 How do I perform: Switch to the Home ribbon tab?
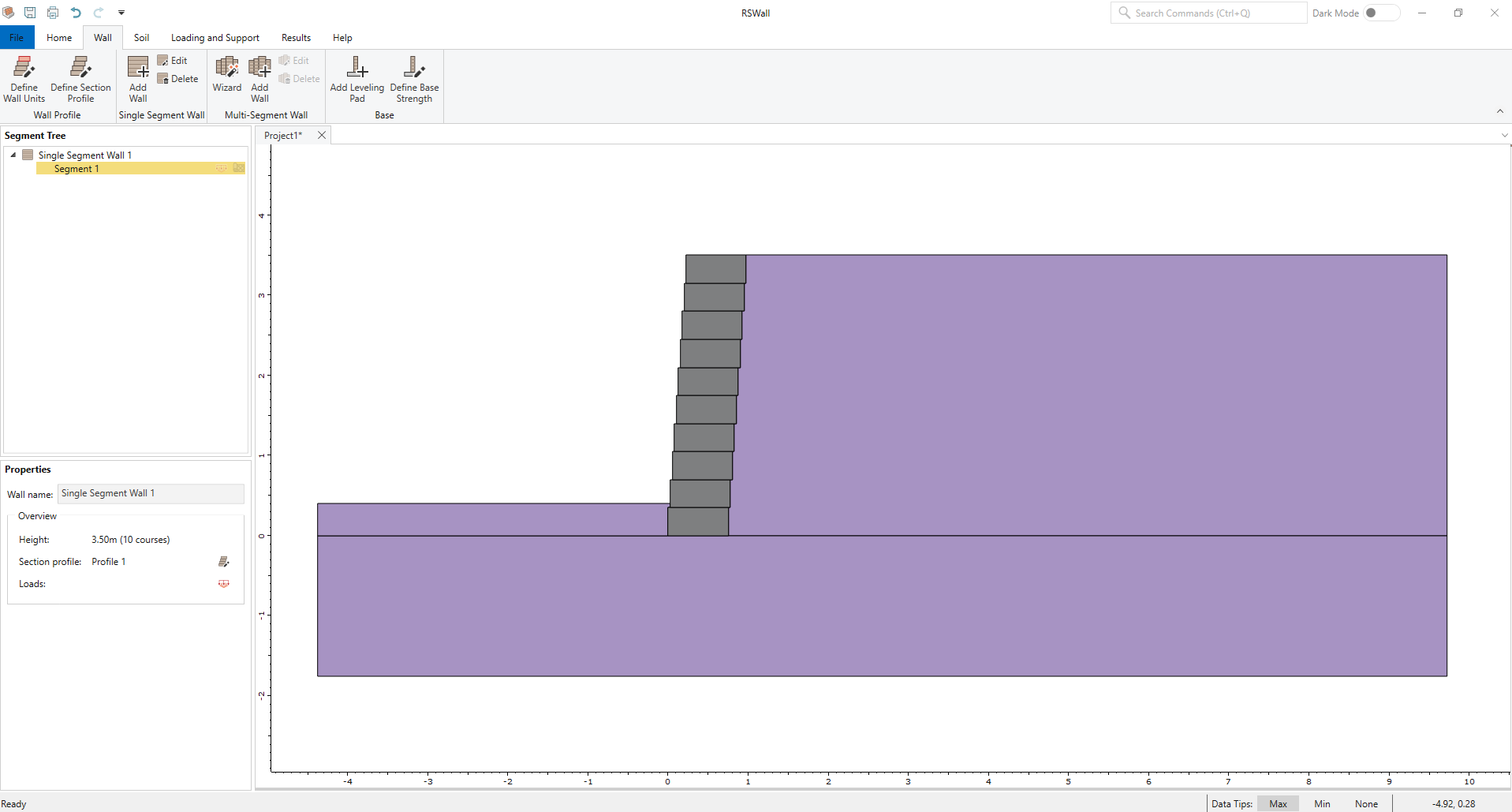[x=59, y=38]
